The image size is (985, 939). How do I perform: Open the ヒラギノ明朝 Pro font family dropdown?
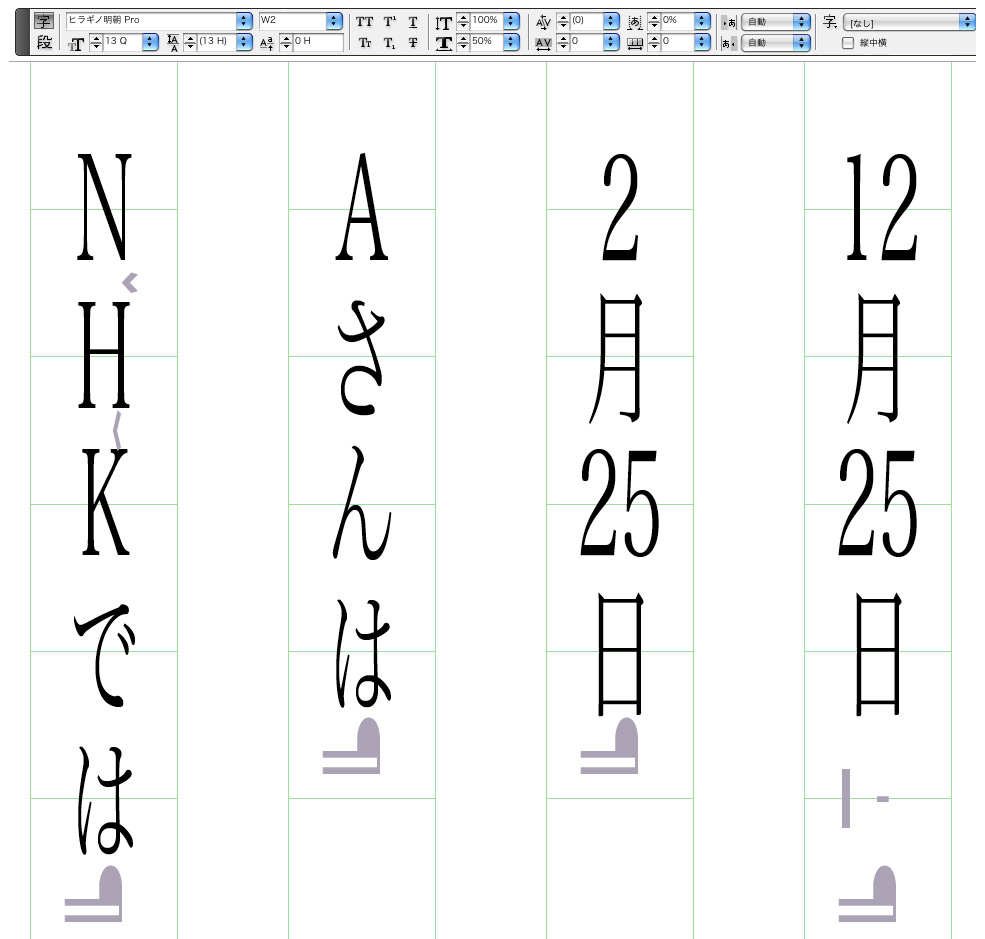[244, 21]
